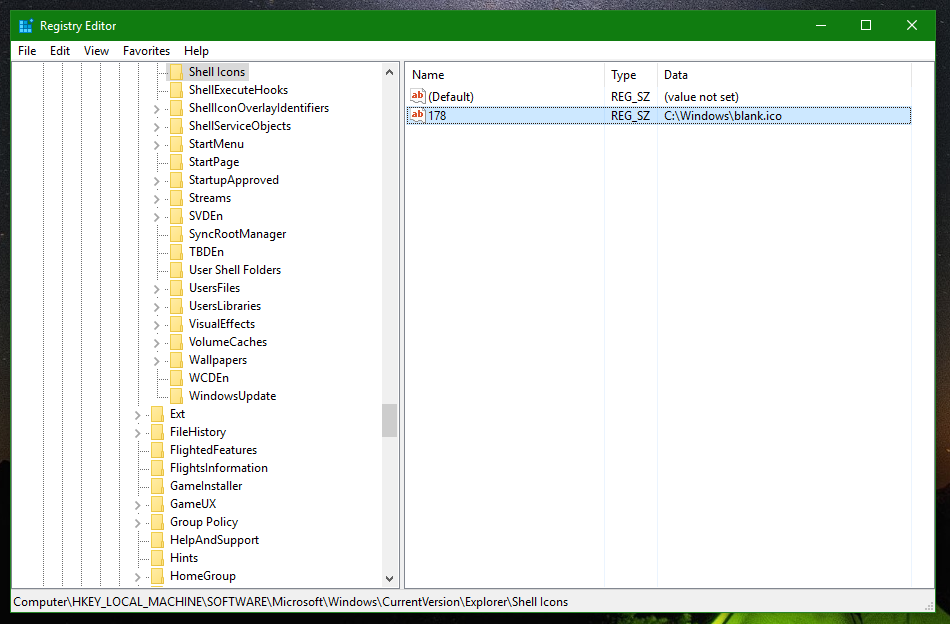Image resolution: width=950 pixels, height=624 pixels.
Task: Click the HomeGroup folder icon
Action: click(x=157, y=576)
